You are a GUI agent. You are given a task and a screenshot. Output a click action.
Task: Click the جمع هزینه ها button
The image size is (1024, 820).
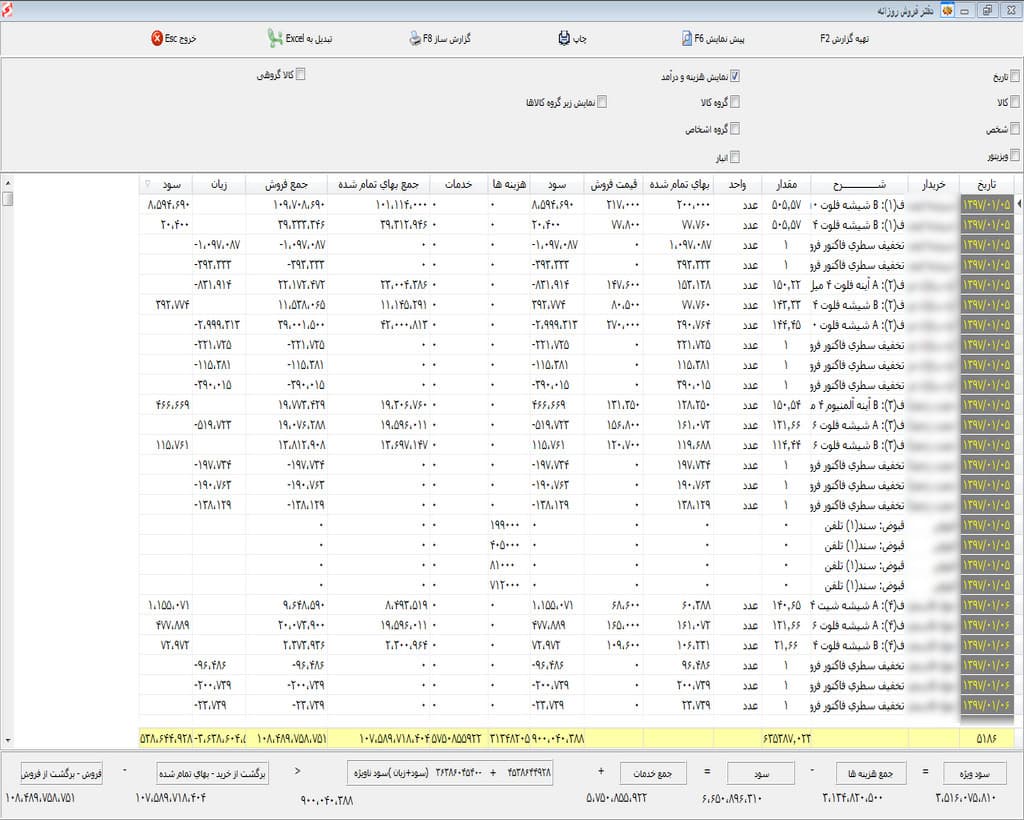[870, 773]
